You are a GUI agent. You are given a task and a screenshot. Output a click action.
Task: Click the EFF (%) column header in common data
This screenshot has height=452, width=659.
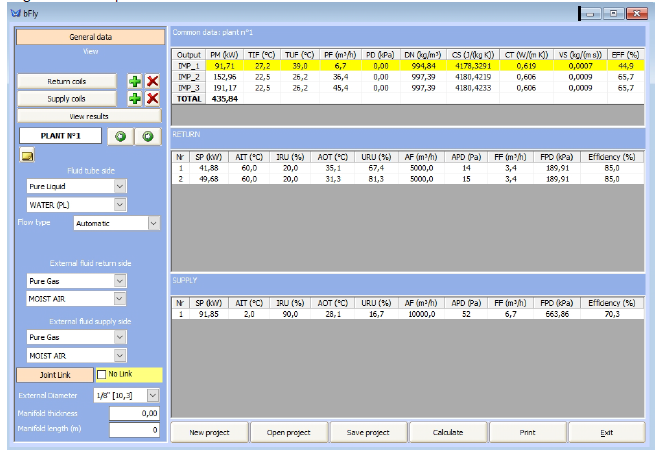[625, 55]
